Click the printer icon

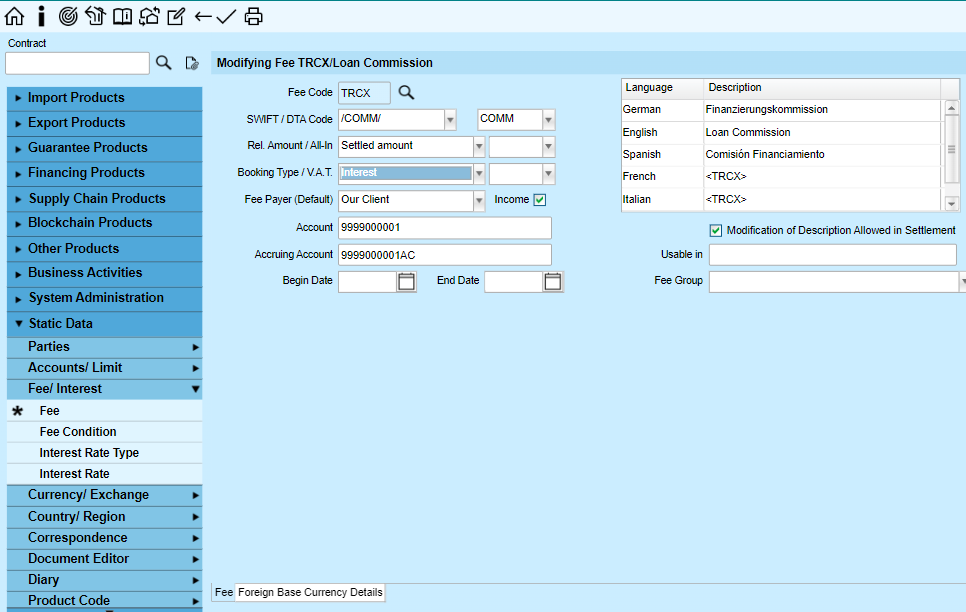coord(254,16)
